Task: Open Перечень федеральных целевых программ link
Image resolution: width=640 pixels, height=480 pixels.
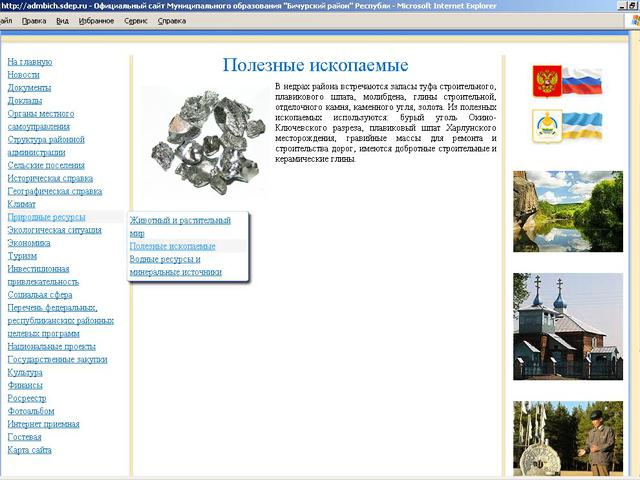Action: click(60, 321)
